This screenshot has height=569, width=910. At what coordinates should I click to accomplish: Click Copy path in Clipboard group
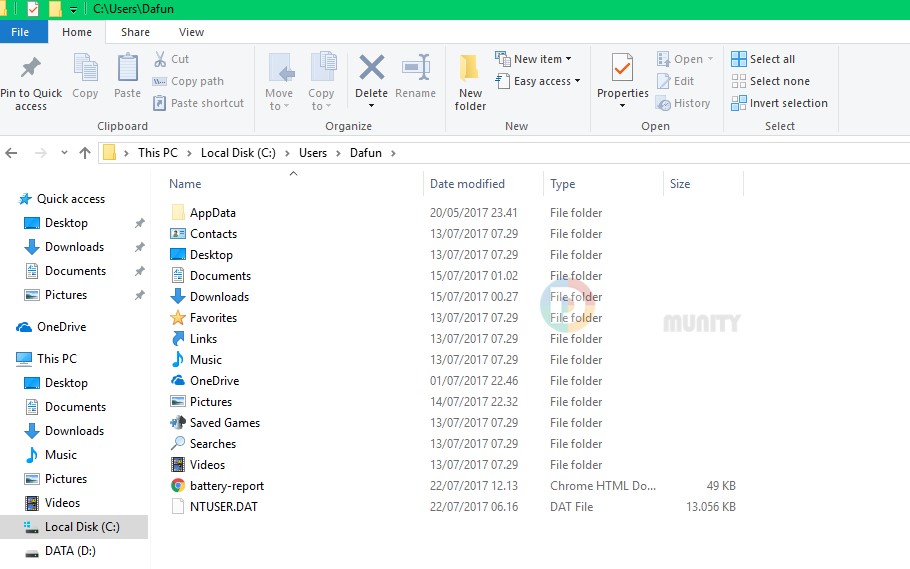[196, 81]
